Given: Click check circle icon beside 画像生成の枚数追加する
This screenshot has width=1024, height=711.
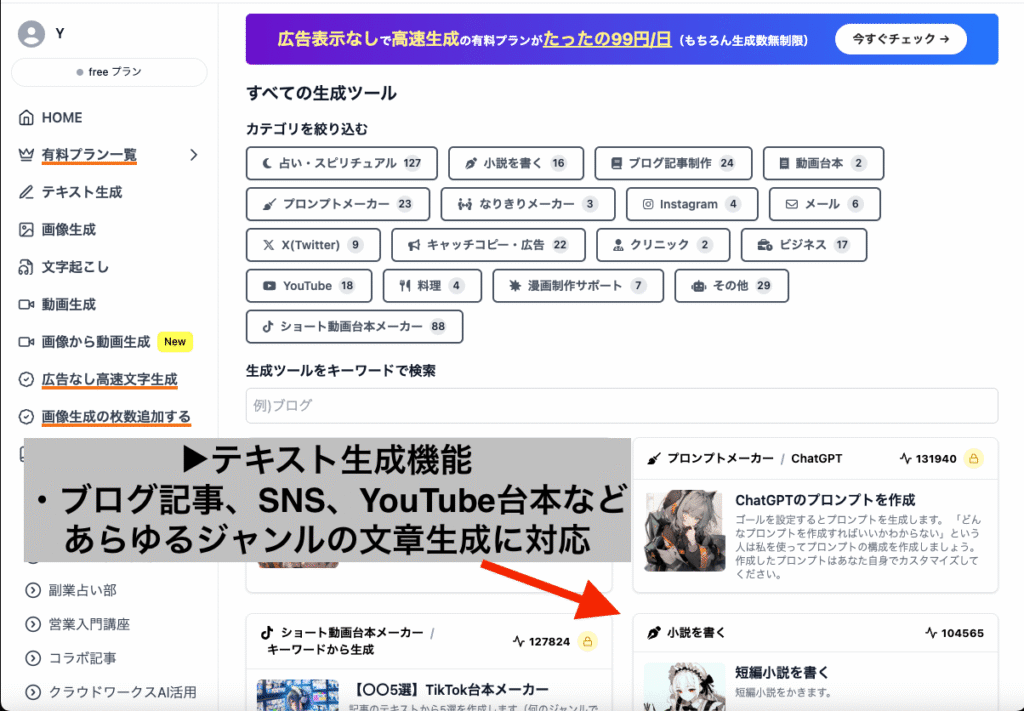Looking at the screenshot, I should 26,417.
